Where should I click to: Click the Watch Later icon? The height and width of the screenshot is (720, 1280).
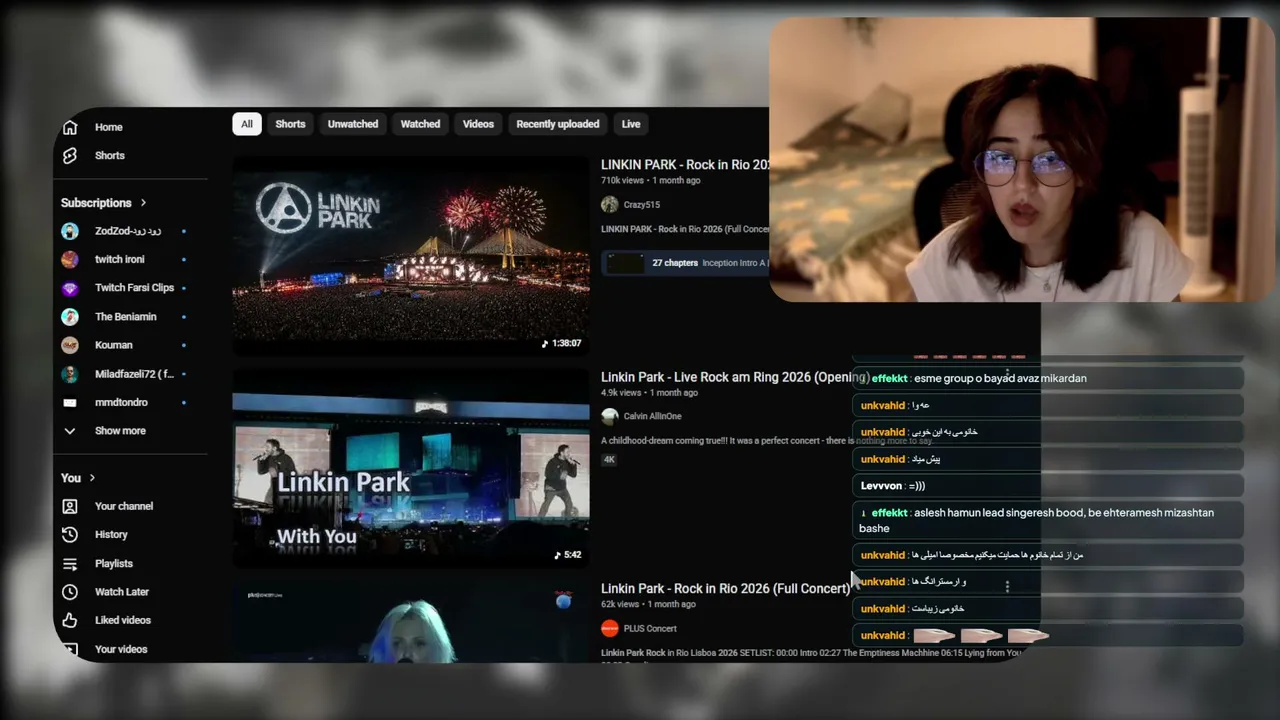pyautogui.click(x=70, y=592)
